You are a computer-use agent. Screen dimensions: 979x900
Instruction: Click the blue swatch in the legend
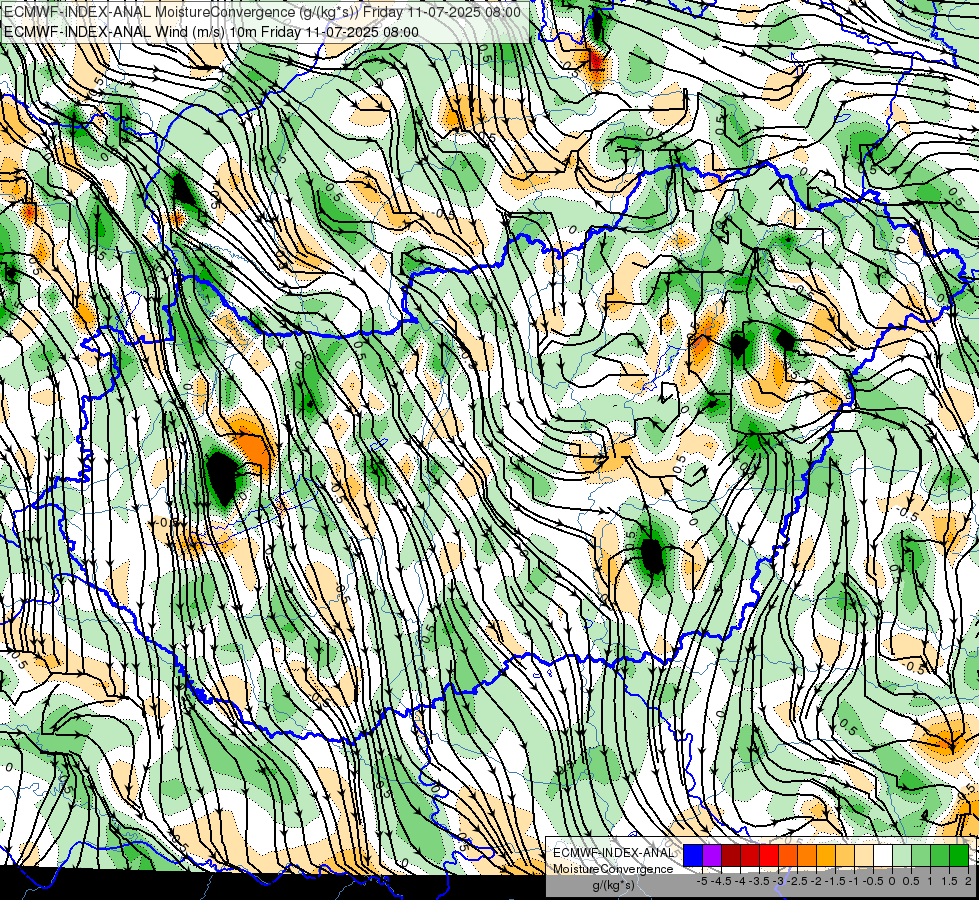coord(693,855)
